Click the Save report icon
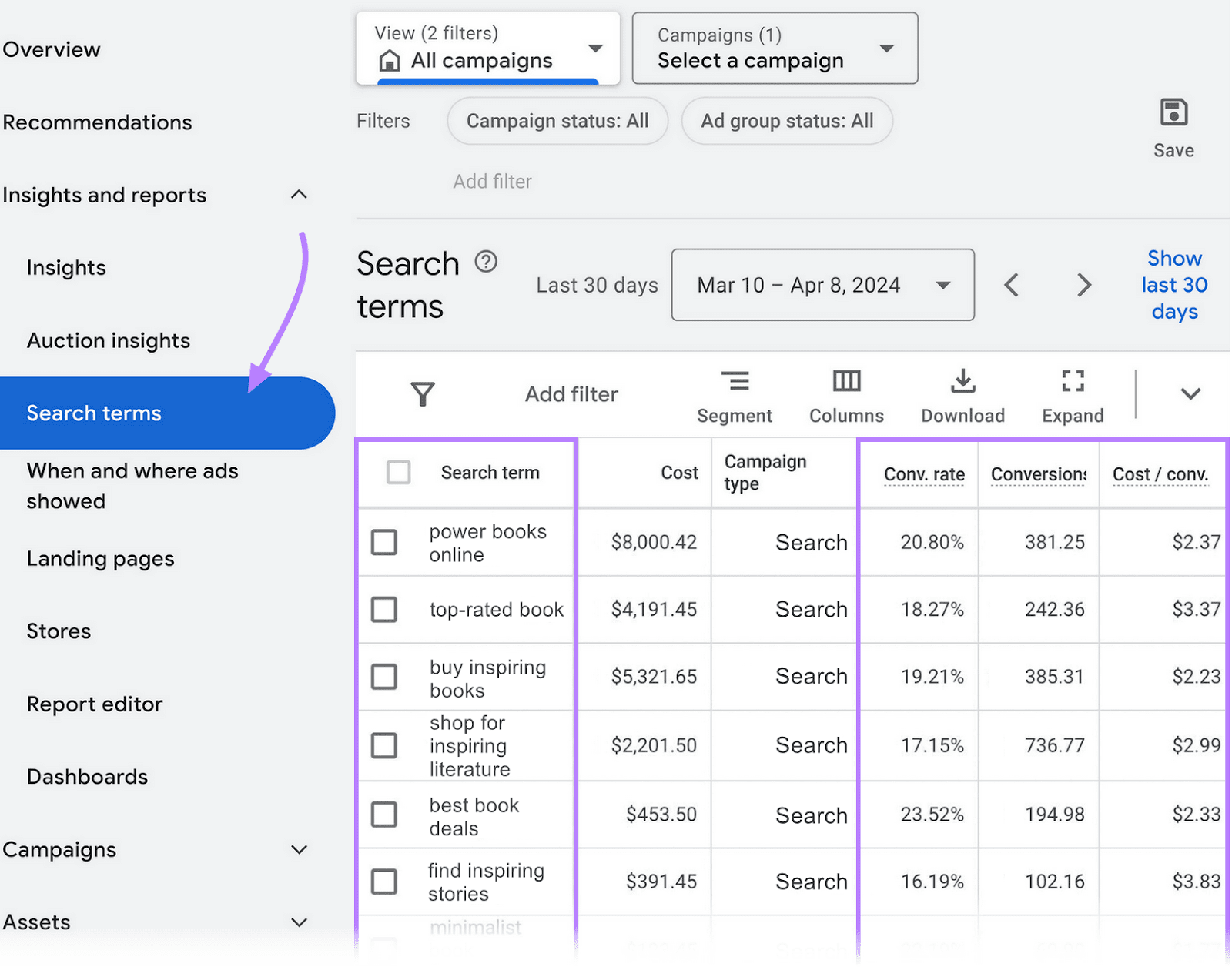Image resolution: width=1232 pixels, height=967 pixels. pos(1173,114)
